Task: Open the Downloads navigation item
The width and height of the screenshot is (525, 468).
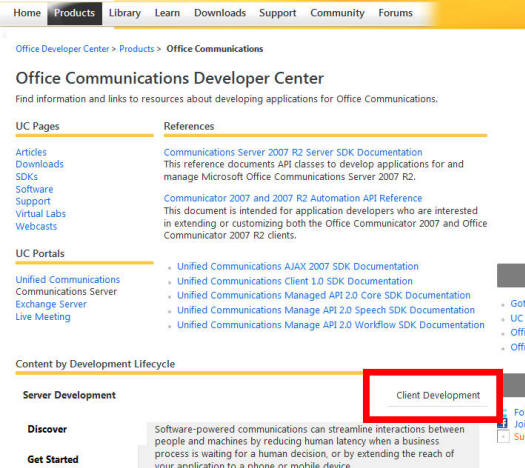Action: tap(220, 13)
